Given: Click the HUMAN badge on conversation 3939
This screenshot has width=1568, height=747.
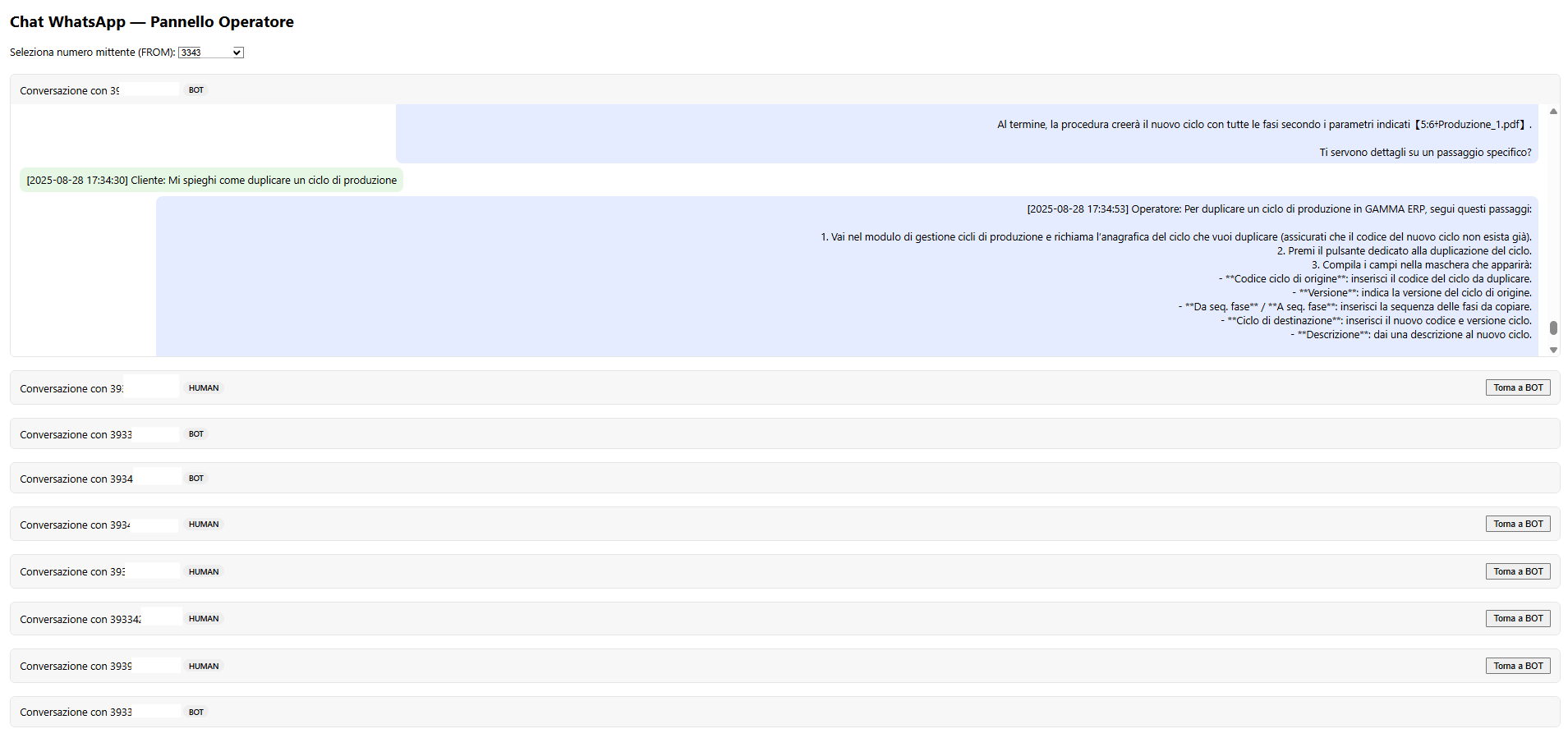Looking at the screenshot, I should tap(204, 667).
